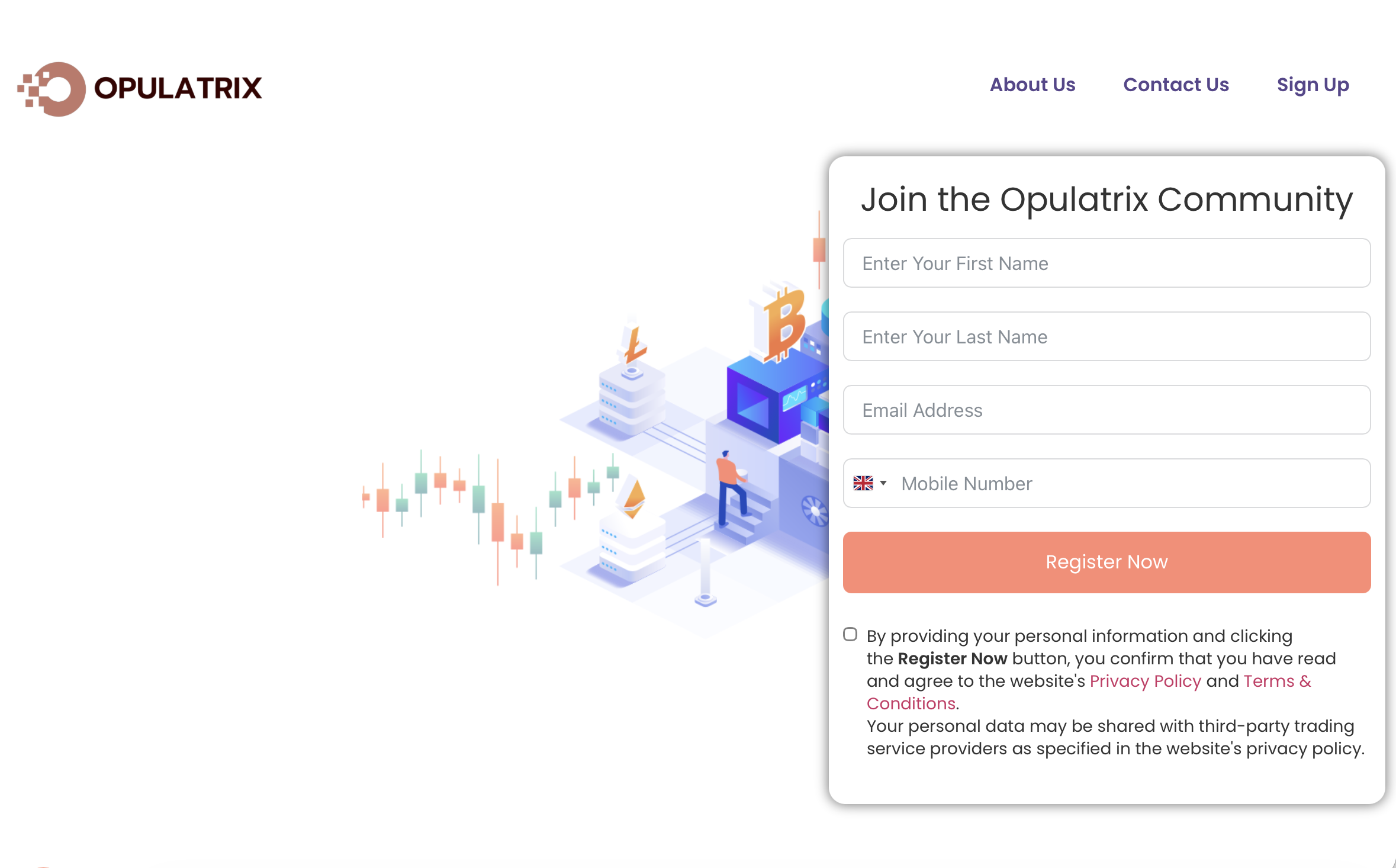The height and width of the screenshot is (868, 1396).
Task: Click into the Enter Your Last Name field
Action: [x=1106, y=337]
